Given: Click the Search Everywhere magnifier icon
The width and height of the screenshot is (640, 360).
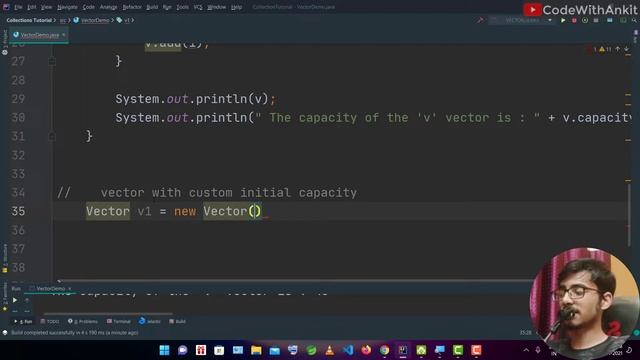Looking at the screenshot, I should coord(634,20).
